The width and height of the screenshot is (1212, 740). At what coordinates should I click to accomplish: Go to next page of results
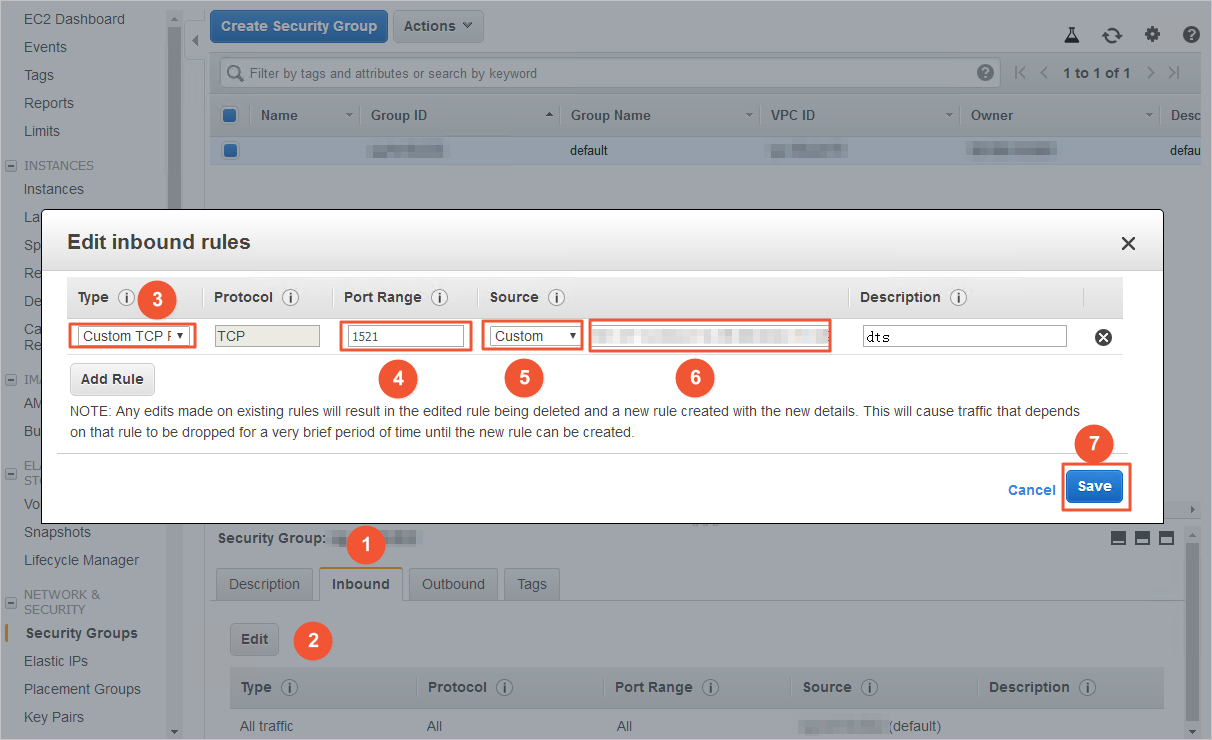(x=1151, y=73)
